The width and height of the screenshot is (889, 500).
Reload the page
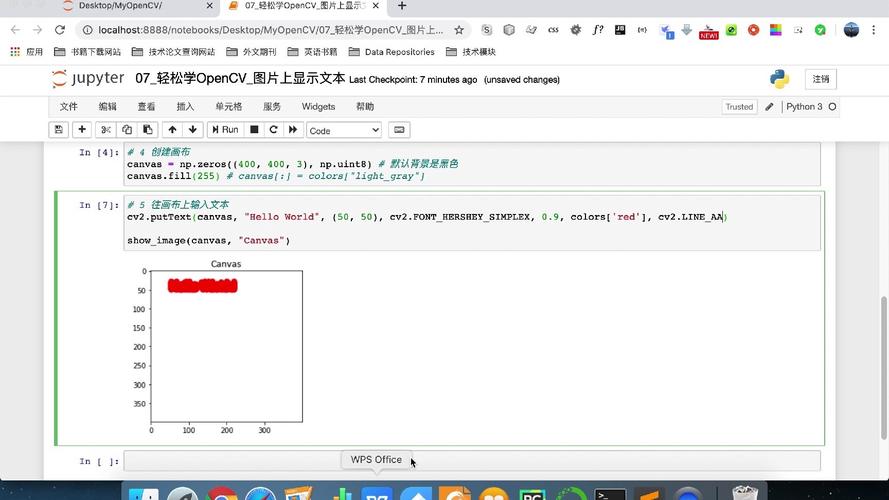(x=60, y=29)
